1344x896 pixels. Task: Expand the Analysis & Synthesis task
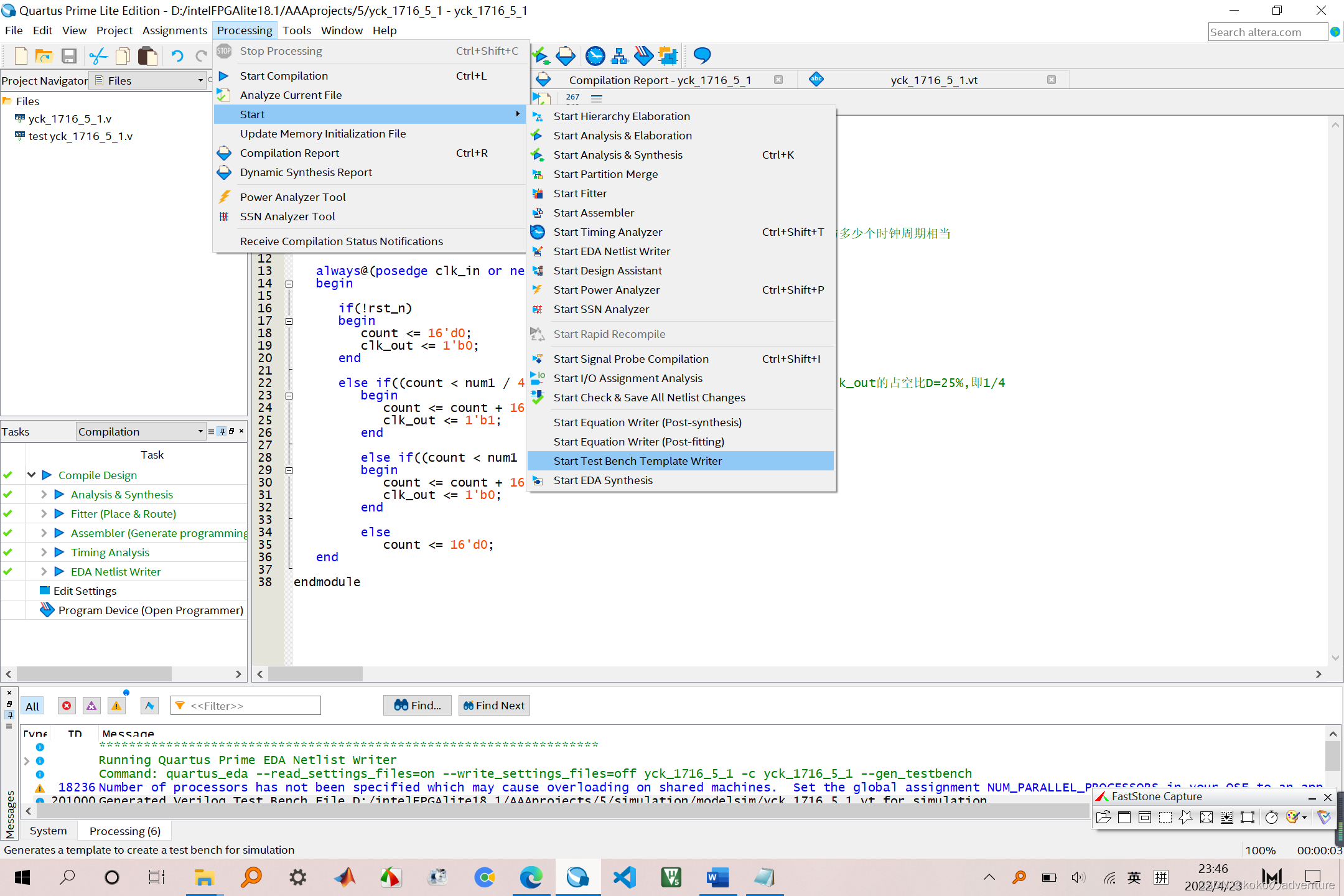pos(44,494)
